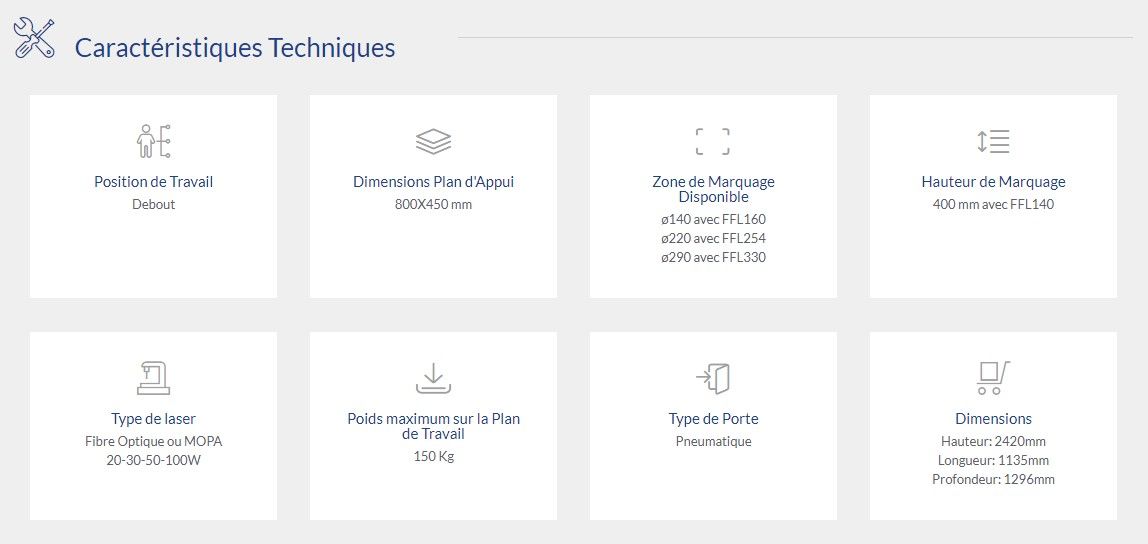
Task: Click the laser machine type icon
Action: [153, 378]
